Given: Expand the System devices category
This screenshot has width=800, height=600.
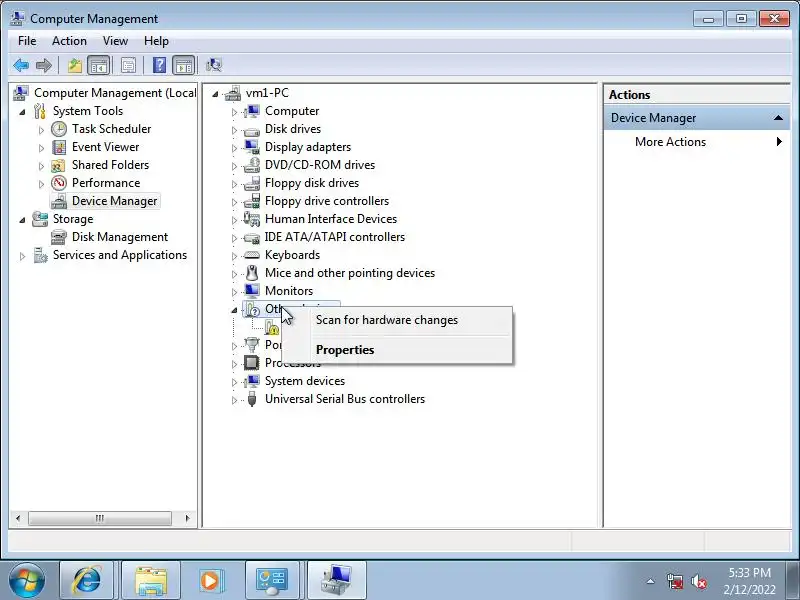Looking at the screenshot, I should click(234, 382).
